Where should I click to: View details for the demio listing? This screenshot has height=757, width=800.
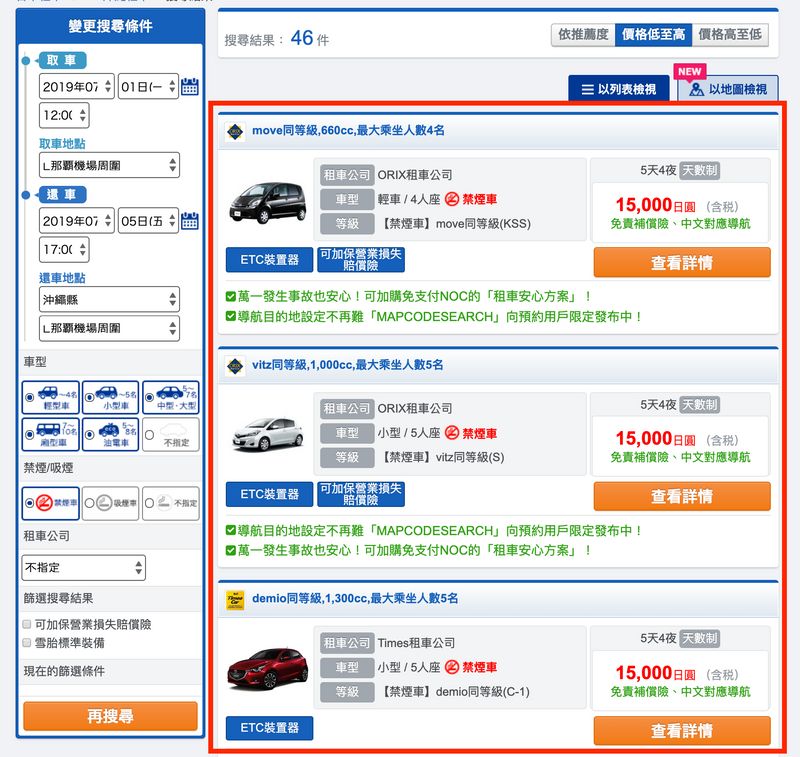(x=682, y=730)
